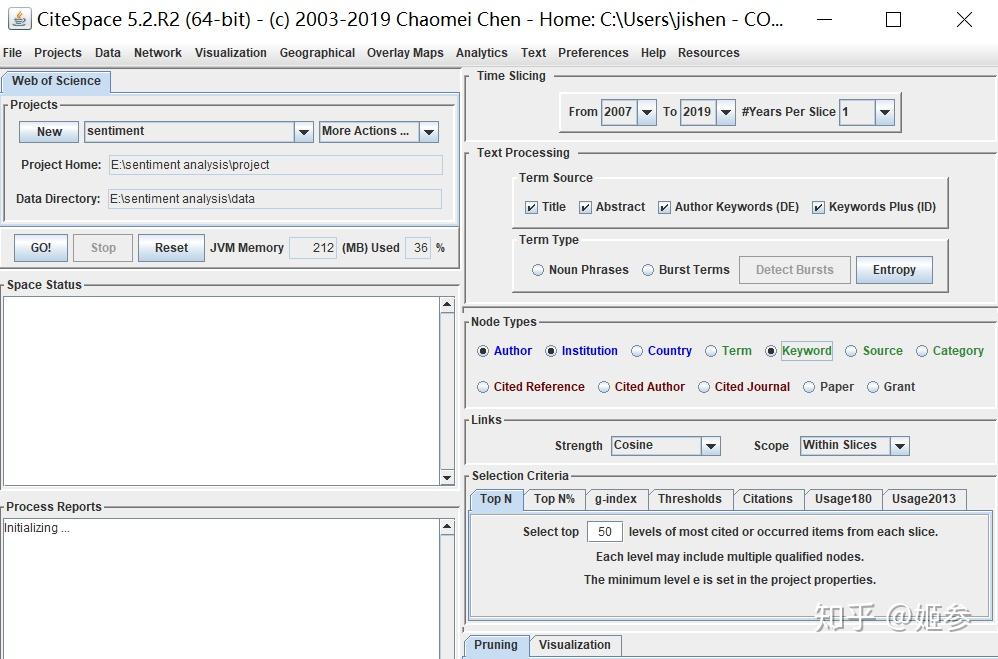Expand the More Actions dropdown
Image resolution: width=998 pixels, height=659 pixels.
(429, 132)
